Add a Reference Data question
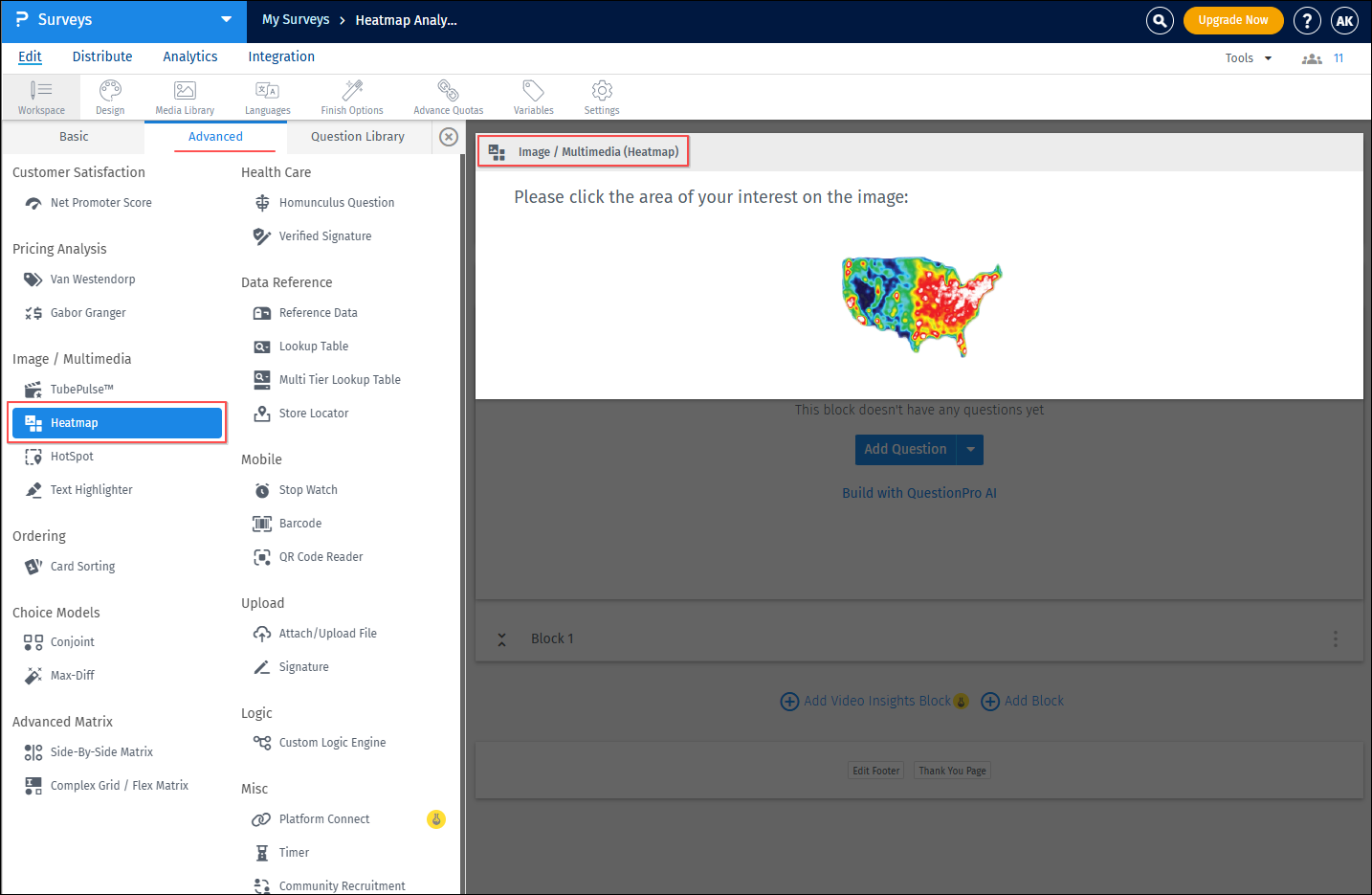The width and height of the screenshot is (1372, 895). click(305, 313)
